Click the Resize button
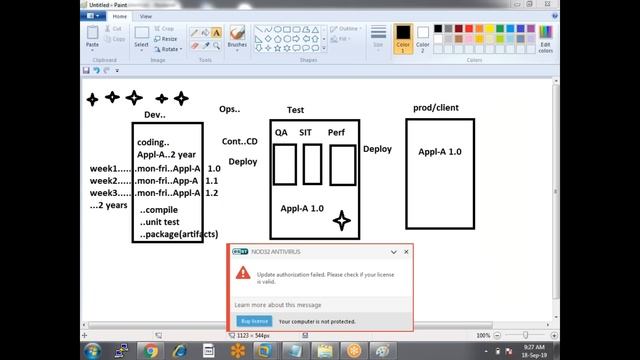 pos(166,39)
